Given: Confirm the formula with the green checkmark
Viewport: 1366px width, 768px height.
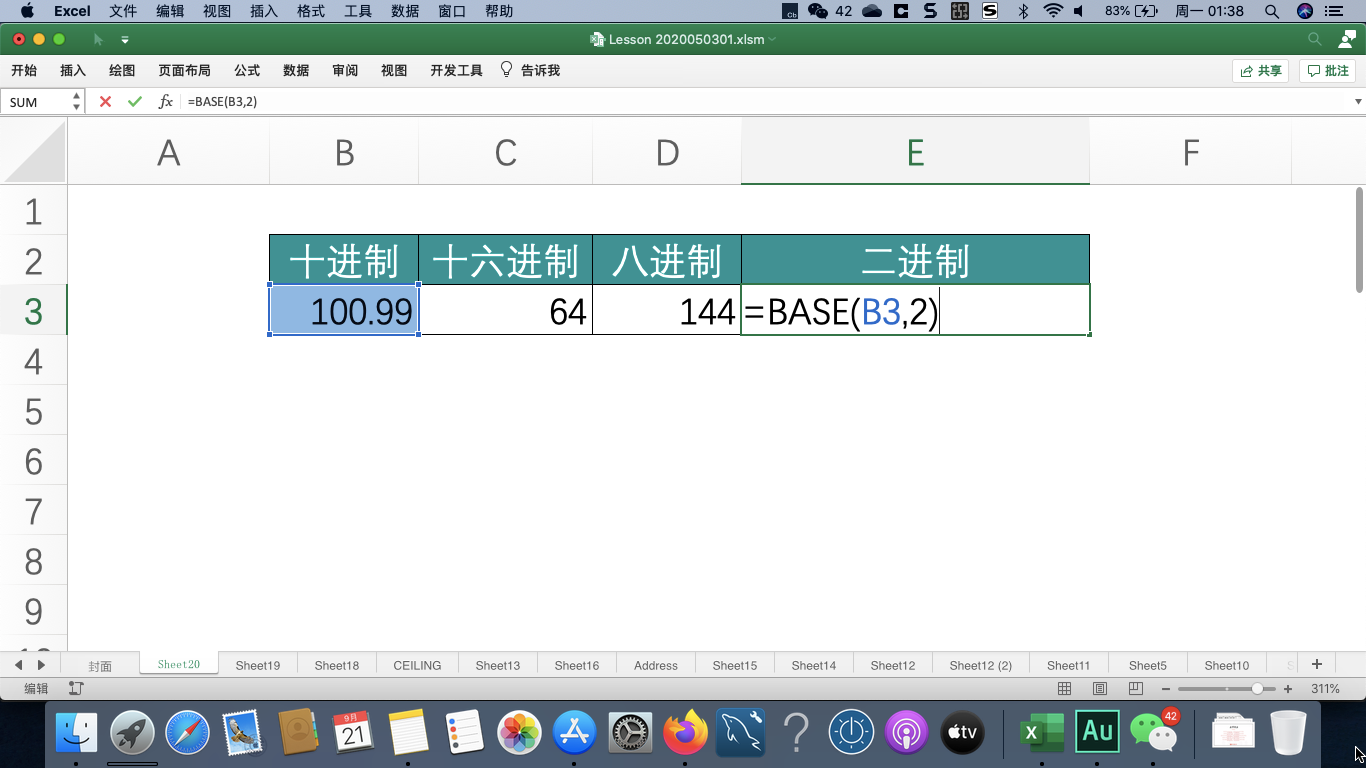Looking at the screenshot, I should pos(135,102).
